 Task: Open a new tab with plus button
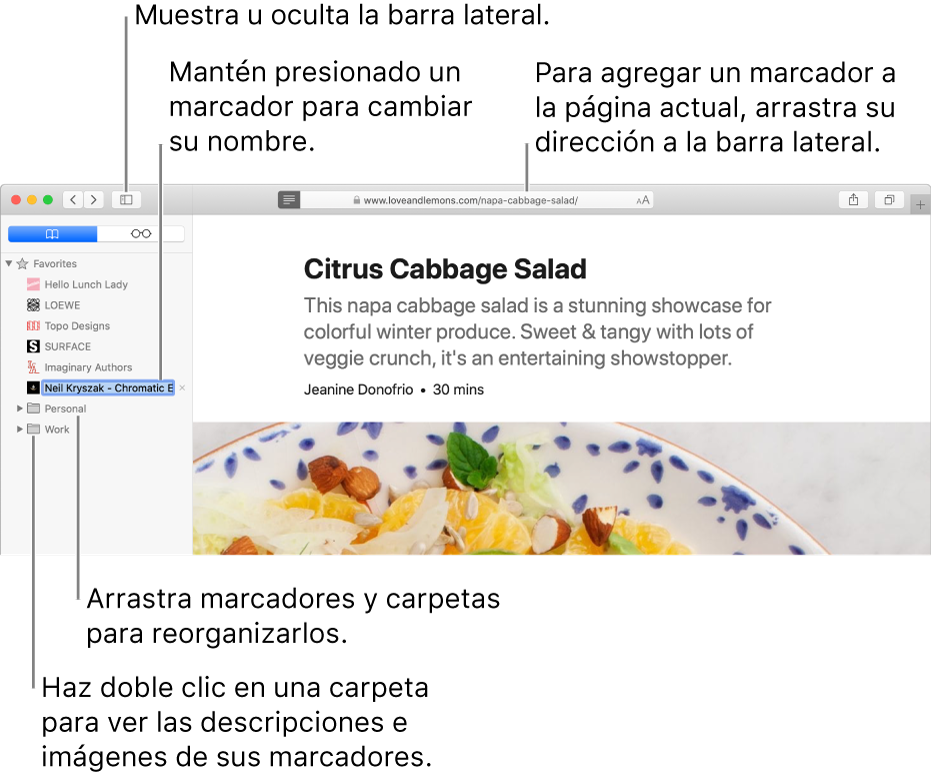tap(920, 205)
